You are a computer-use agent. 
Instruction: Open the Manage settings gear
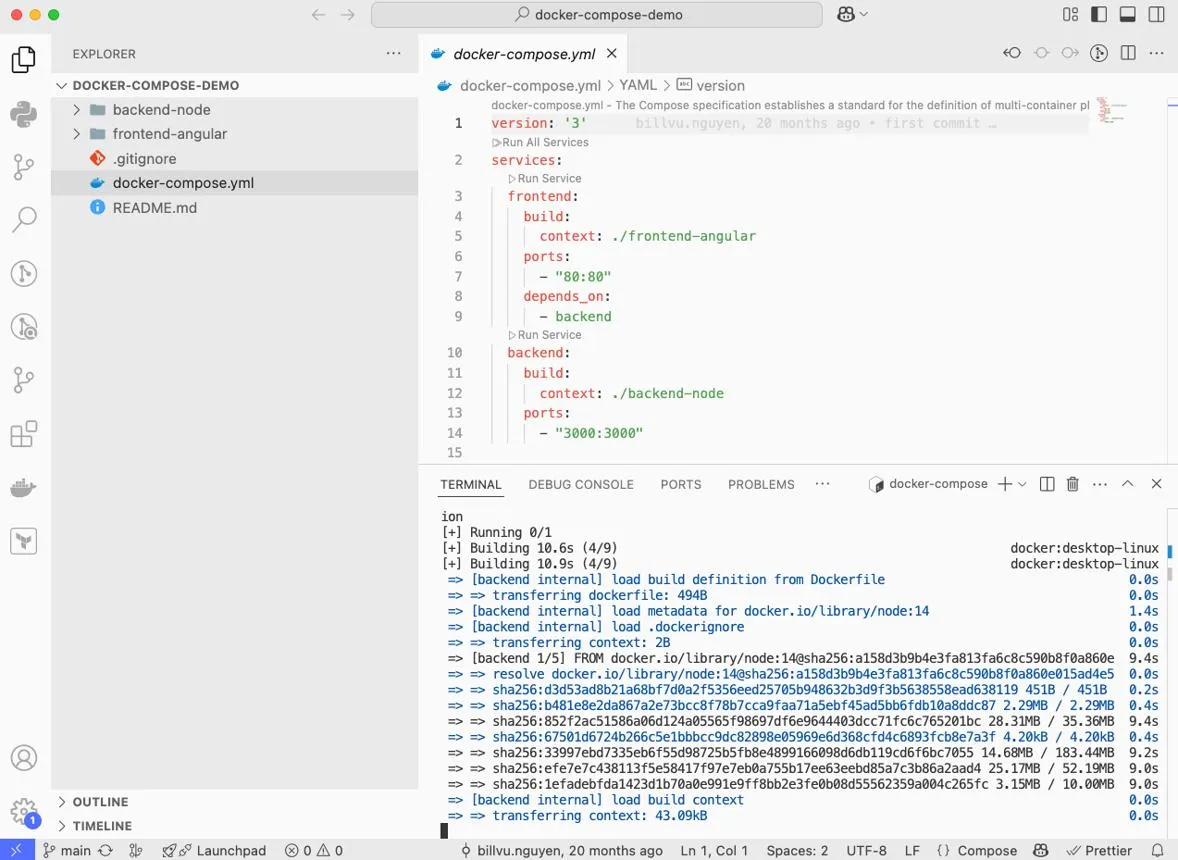tap(24, 812)
